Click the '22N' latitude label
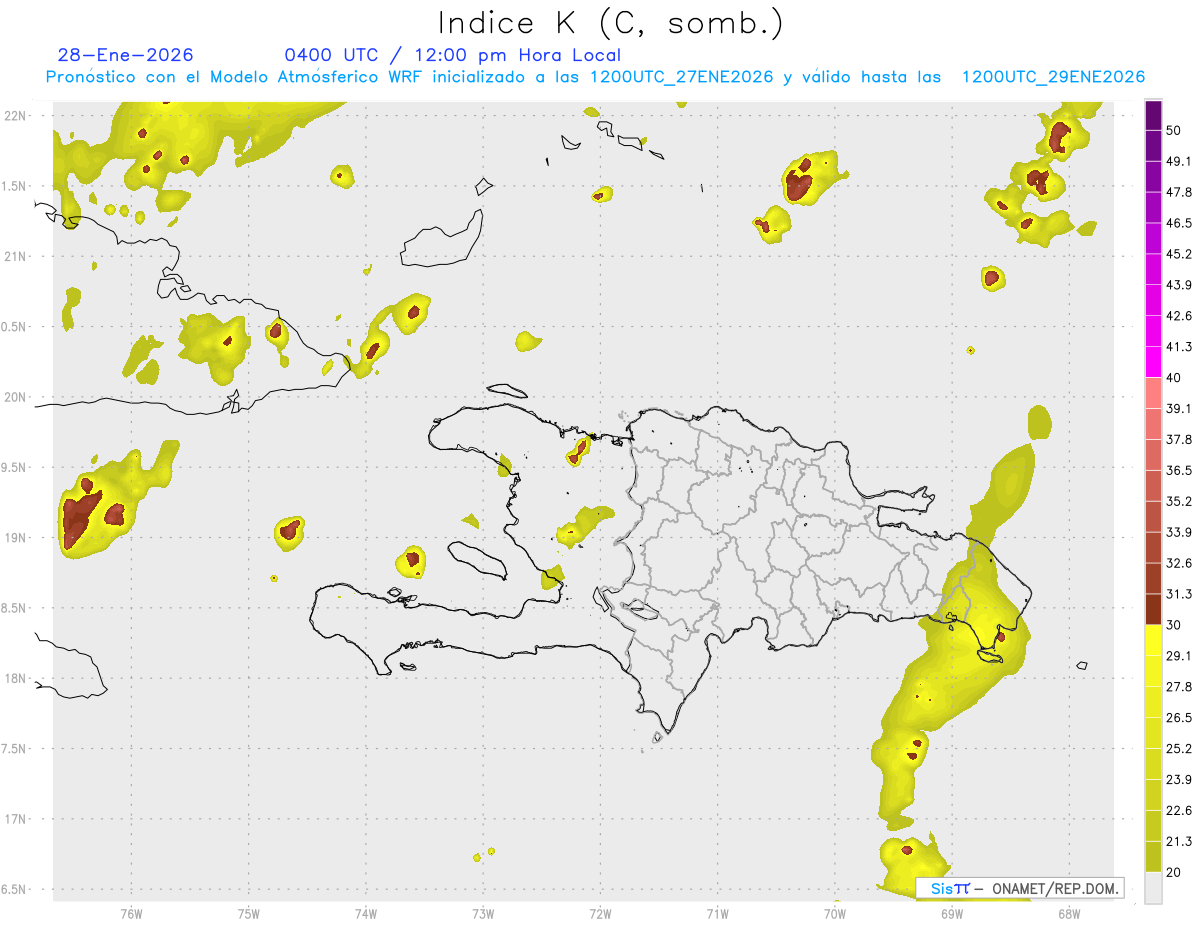The width and height of the screenshot is (1200, 927). pos(14,116)
